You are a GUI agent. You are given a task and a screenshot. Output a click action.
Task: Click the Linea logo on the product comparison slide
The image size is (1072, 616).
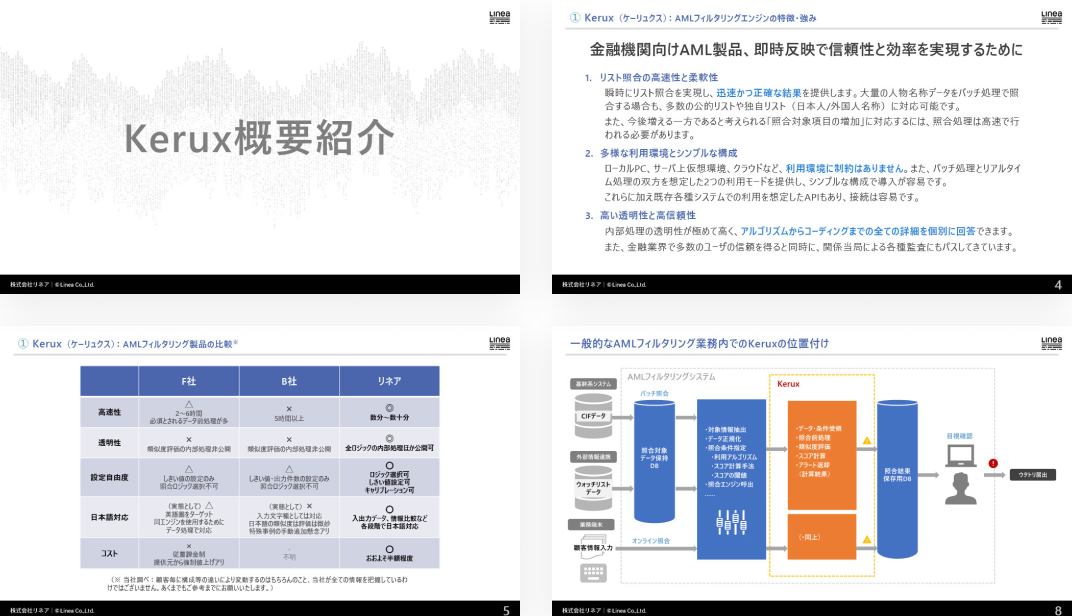(x=500, y=343)
